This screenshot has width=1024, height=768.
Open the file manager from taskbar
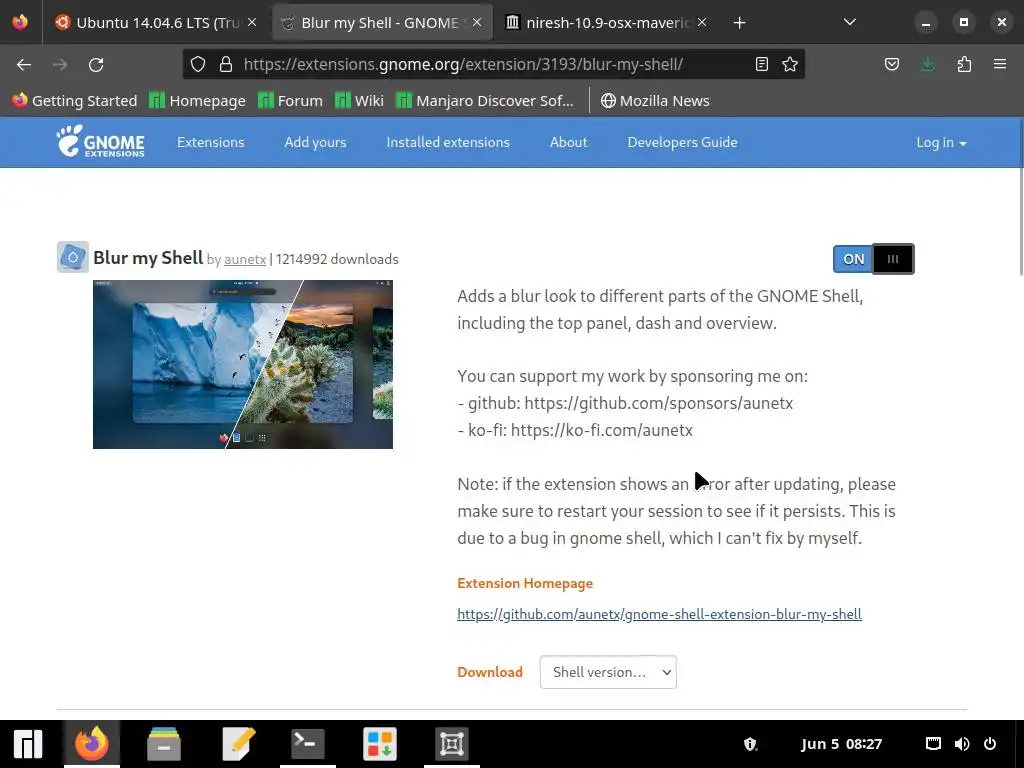click(164, 744)
